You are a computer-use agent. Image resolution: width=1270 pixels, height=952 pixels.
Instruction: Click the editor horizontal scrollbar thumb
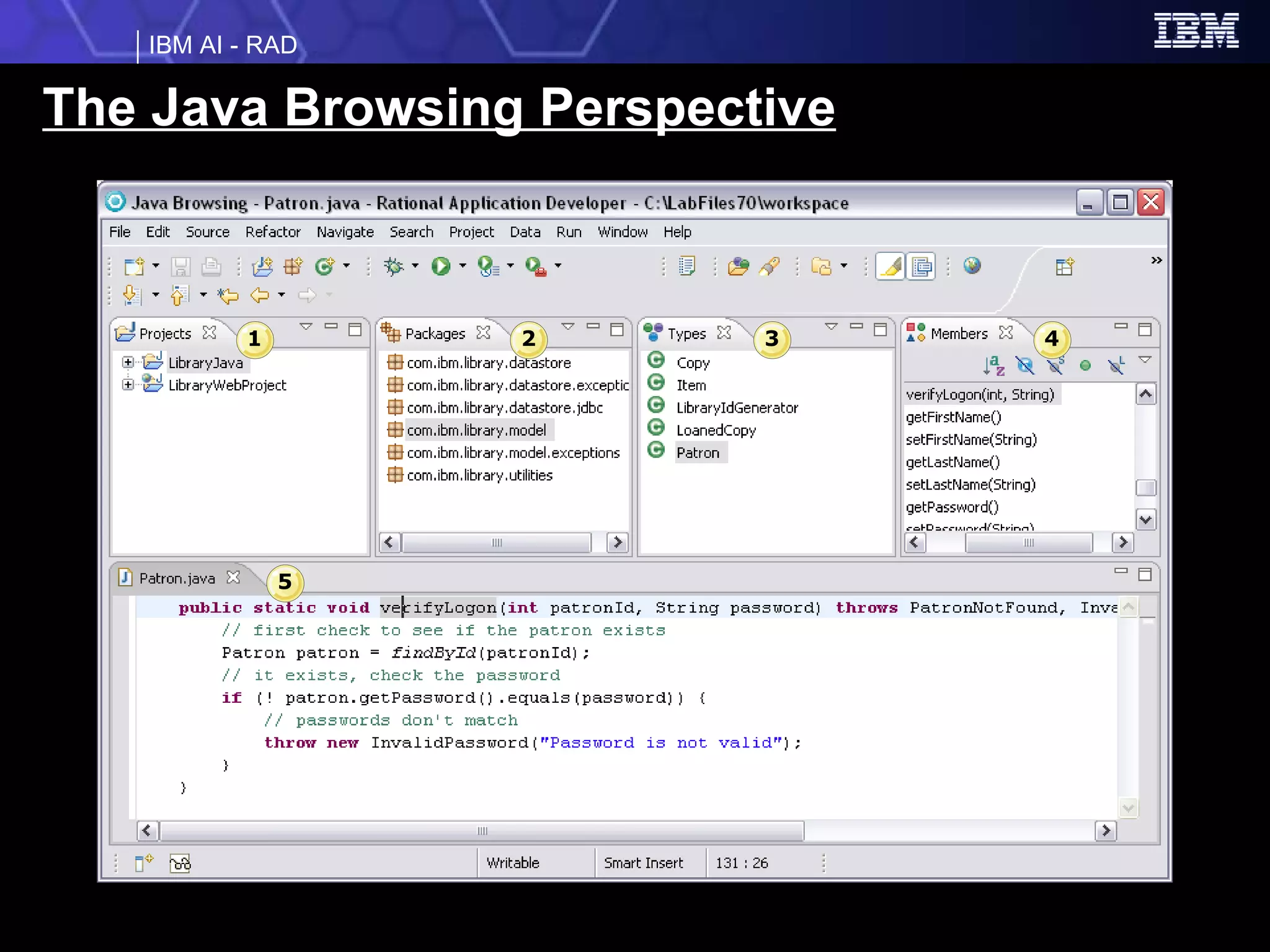click(482, 831)
